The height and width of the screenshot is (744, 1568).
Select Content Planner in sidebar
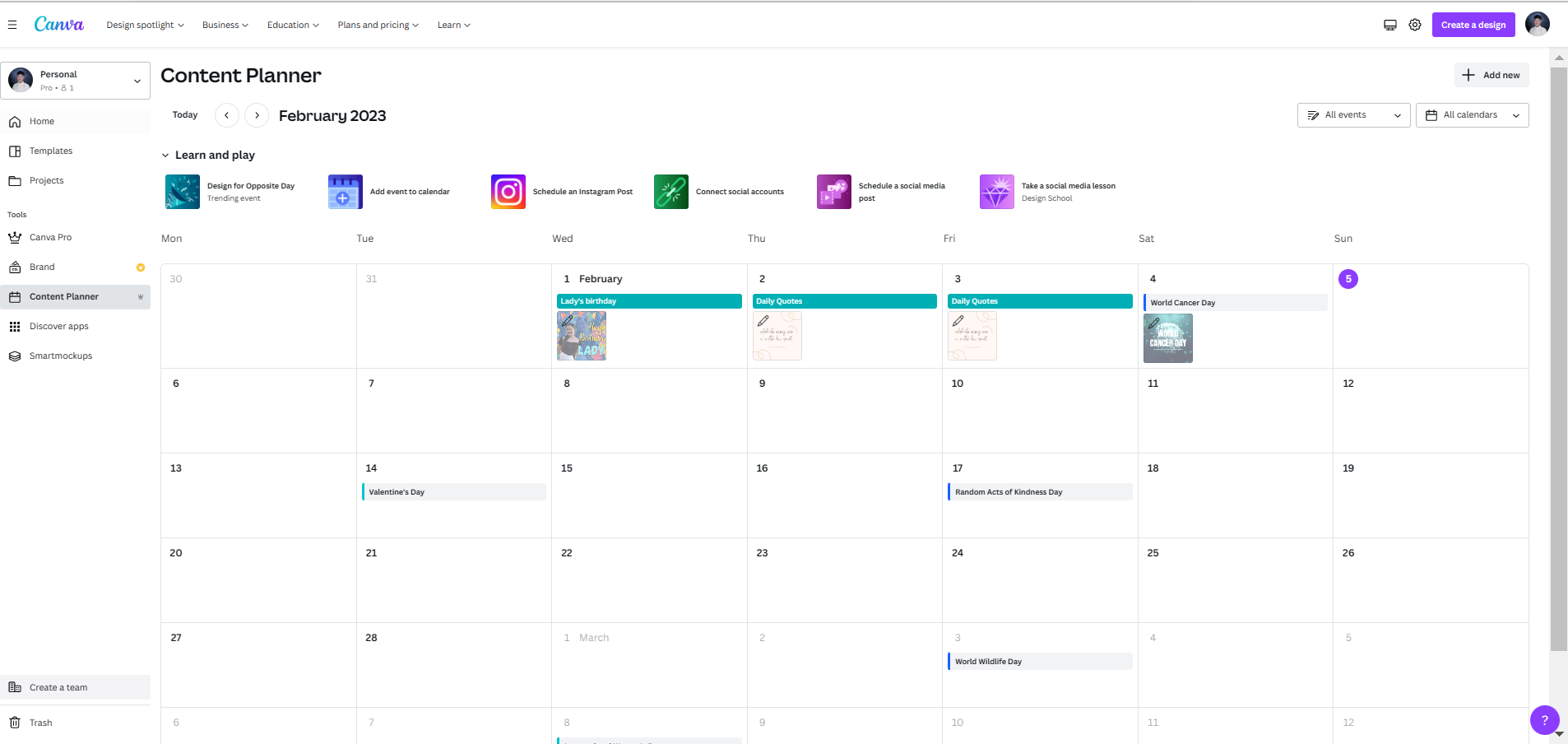[x=76, y=297]
